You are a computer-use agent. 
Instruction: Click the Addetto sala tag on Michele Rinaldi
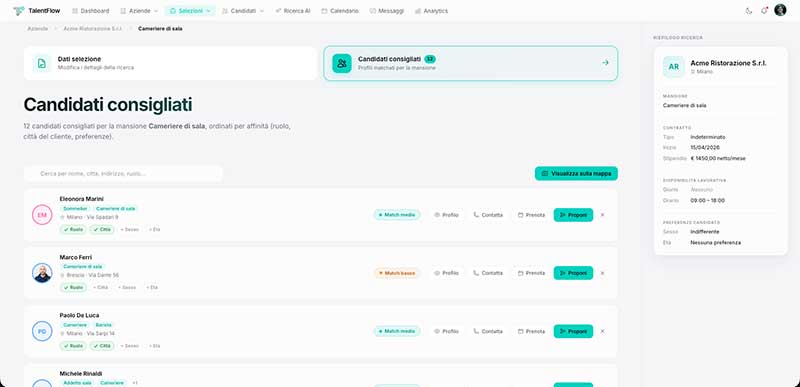tap(77, 383)
